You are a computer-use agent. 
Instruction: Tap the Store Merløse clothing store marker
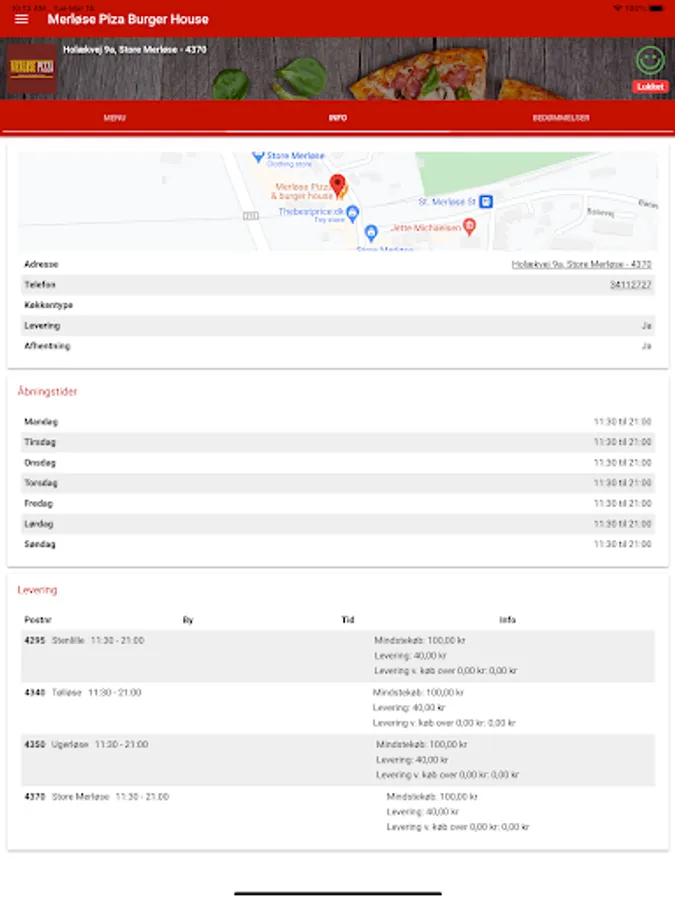tap(258, 156)
